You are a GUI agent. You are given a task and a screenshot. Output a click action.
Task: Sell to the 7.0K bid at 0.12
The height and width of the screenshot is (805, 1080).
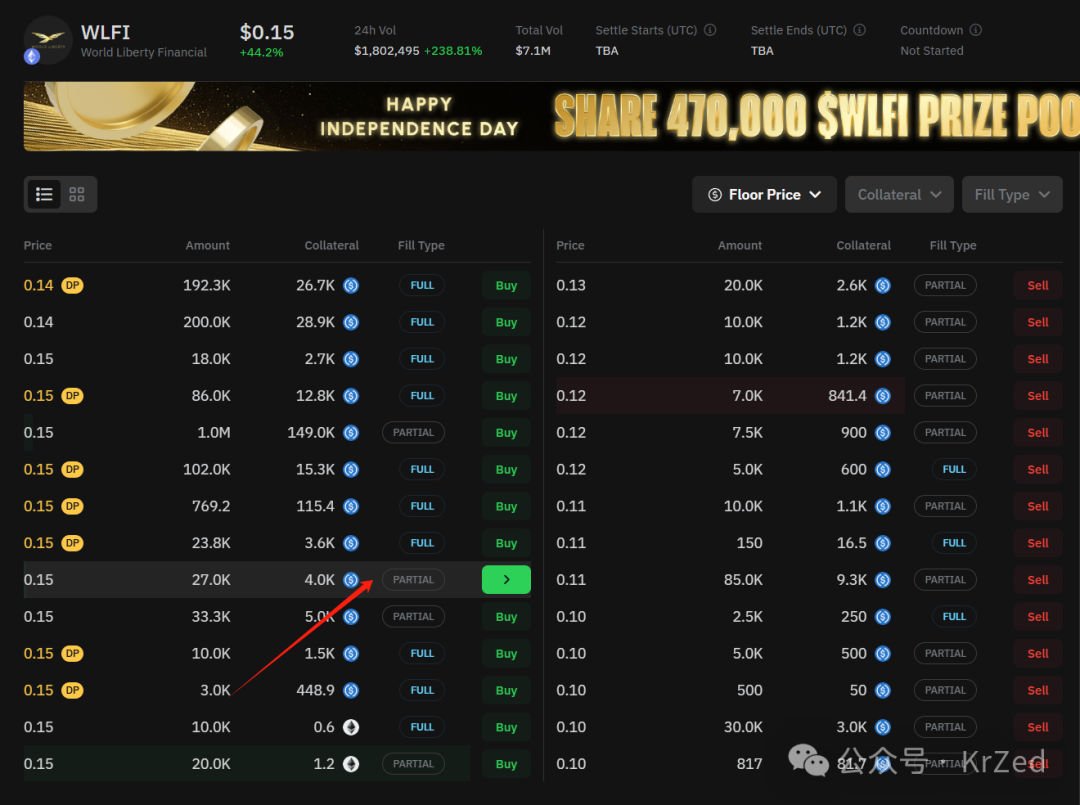pyautogui.click(x=1038, y=396)
